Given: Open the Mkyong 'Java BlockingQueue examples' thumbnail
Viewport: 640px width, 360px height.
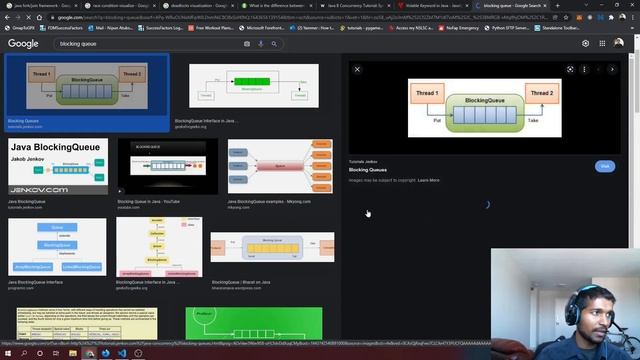Looking at the screenshot, I should tap(280, 166).
